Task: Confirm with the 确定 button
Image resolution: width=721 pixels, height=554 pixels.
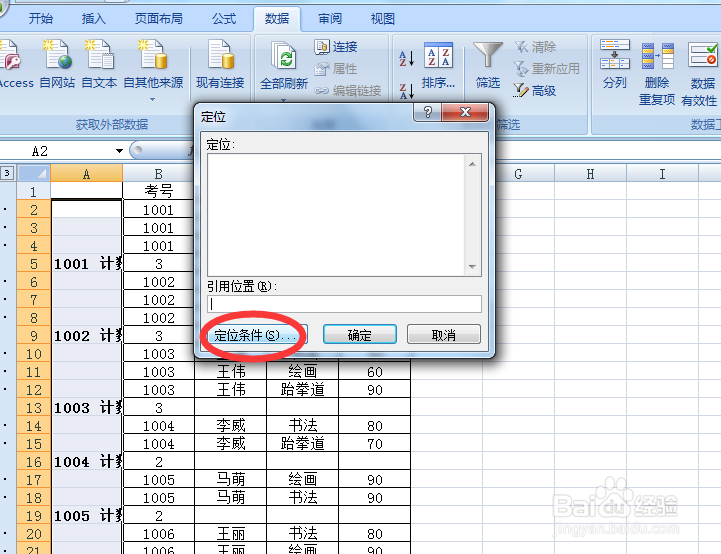Action: tap(360, 334)
